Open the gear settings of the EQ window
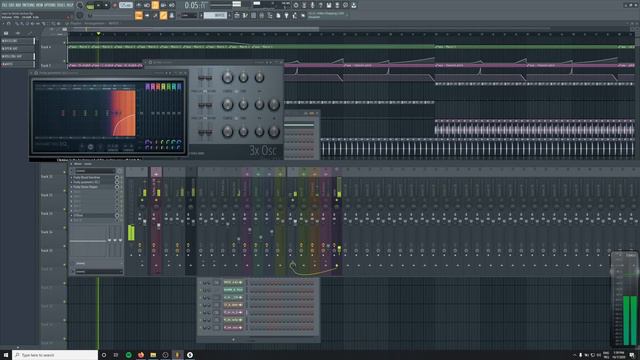640x360 pixels. tap(36, 73)
